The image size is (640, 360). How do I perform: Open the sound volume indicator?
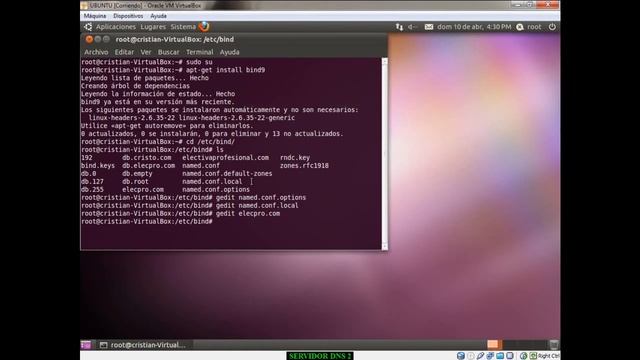click(412, 27)
